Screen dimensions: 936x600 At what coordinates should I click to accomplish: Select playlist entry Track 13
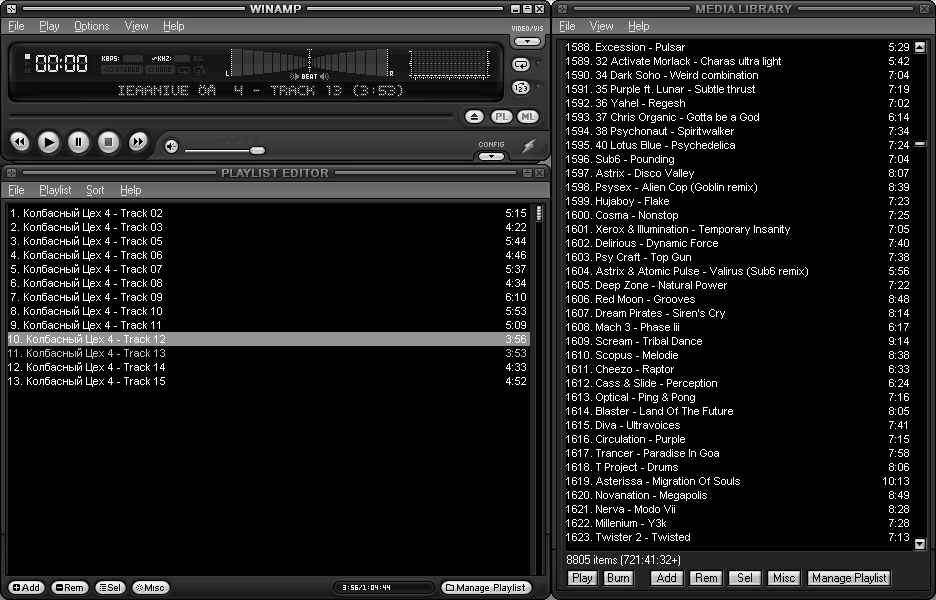pos(268,353)
